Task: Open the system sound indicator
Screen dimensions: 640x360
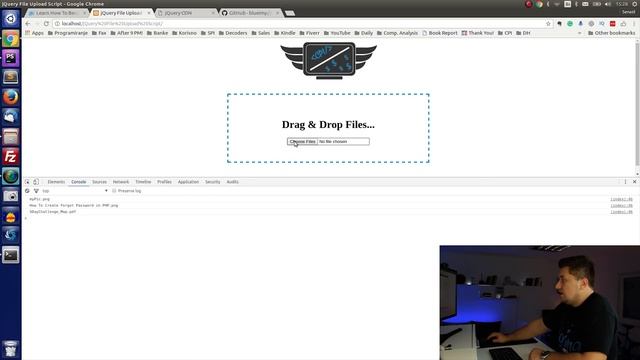Action: [608, 4]
